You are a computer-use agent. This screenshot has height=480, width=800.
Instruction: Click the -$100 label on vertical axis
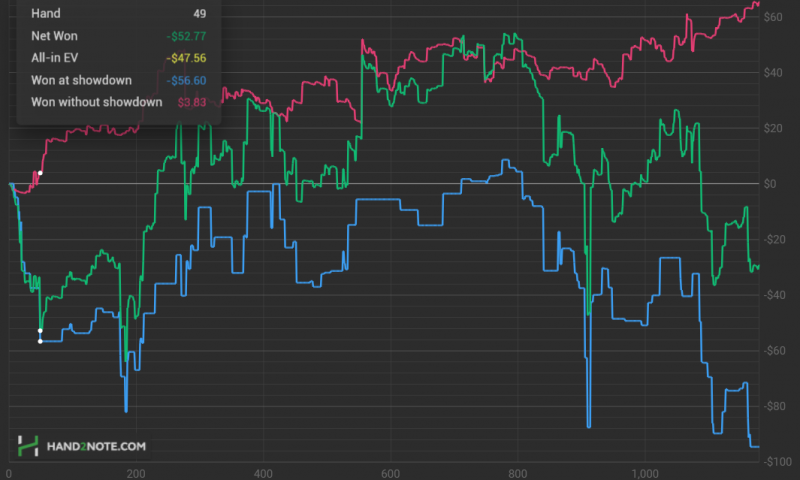pos(778,461)
